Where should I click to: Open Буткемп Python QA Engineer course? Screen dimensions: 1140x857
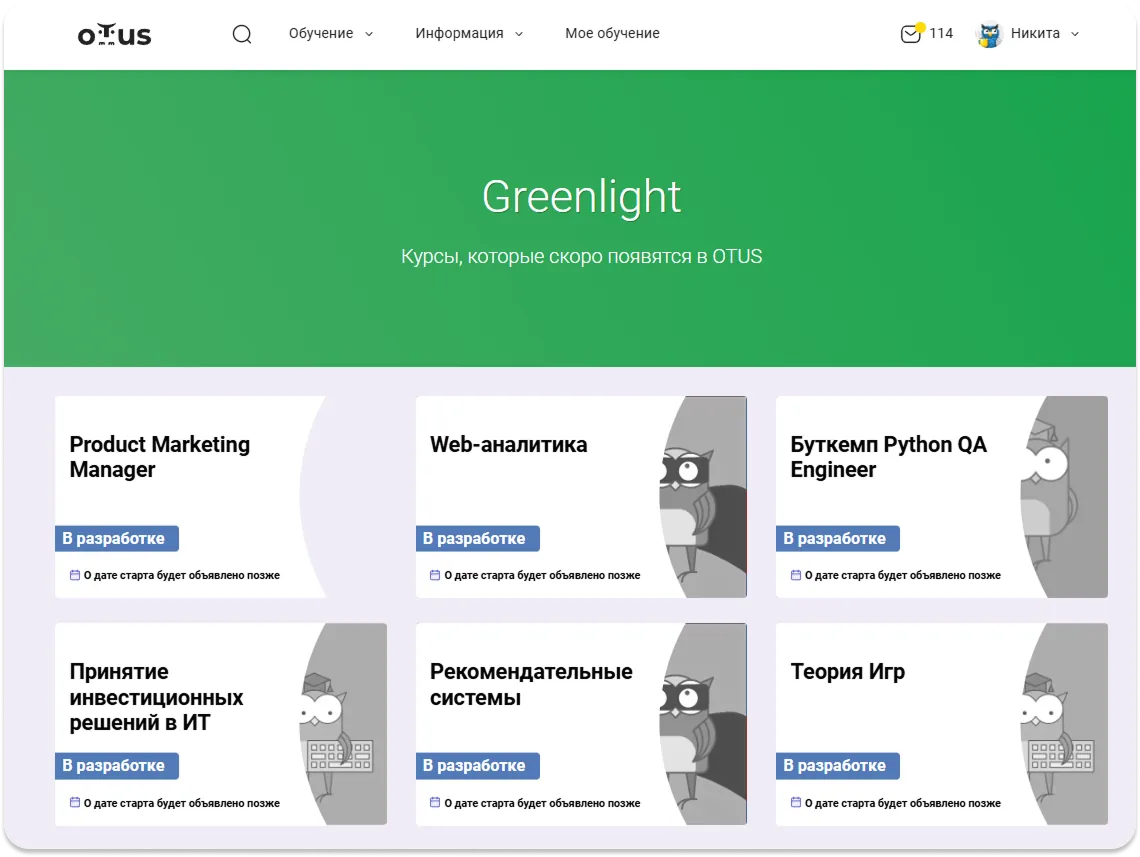tap(888, 456)
